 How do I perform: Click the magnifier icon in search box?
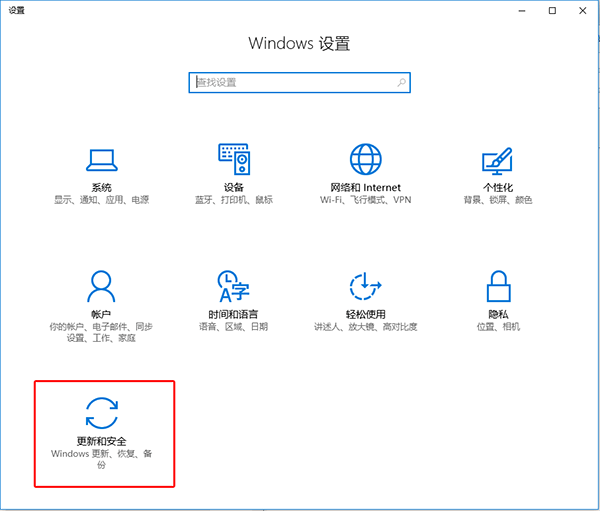pos(401,82)
